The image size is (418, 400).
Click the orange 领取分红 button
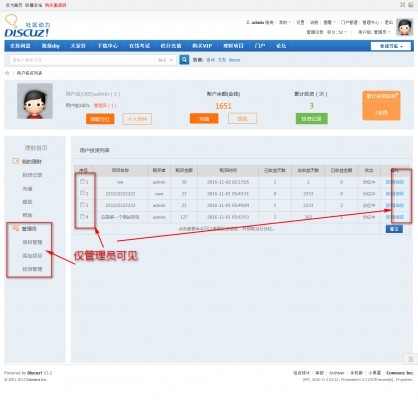click(x=100, y=119)
